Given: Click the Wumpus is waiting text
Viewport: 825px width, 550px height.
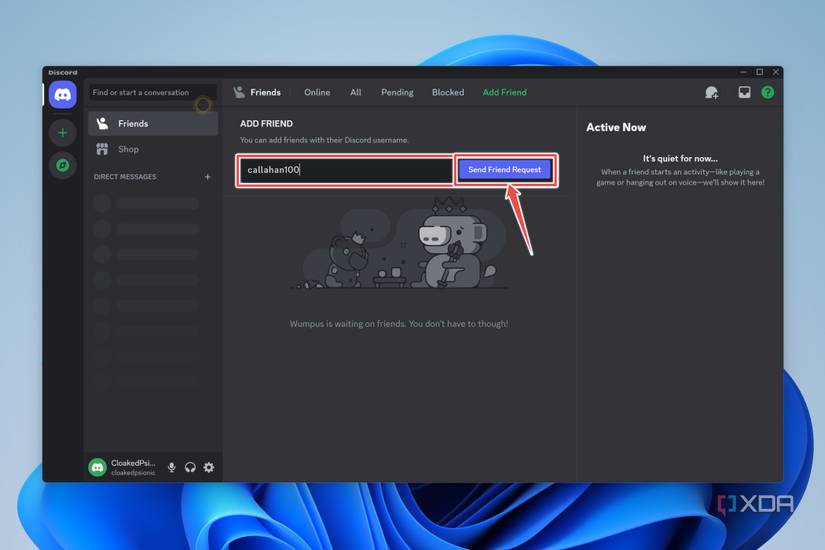Looking at the screenshot, I should click(x=399, y=324).
